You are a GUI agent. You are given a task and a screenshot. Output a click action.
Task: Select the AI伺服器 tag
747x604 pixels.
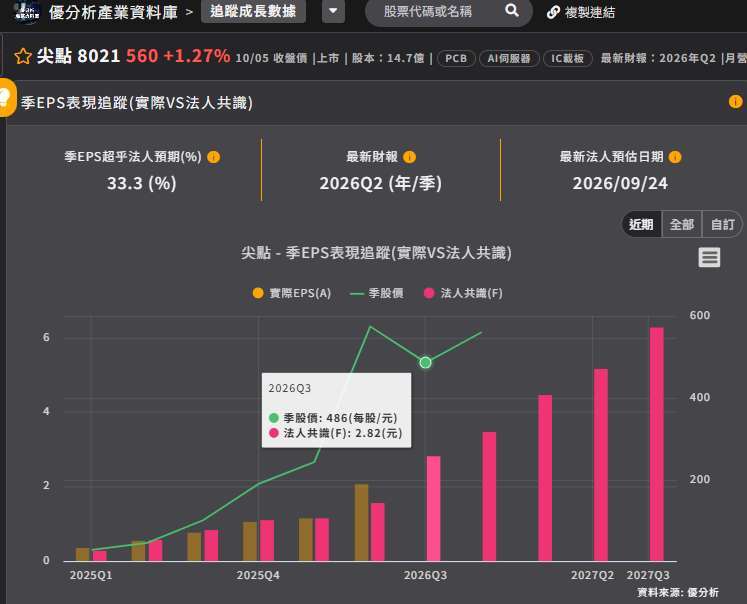coord(509,58)
